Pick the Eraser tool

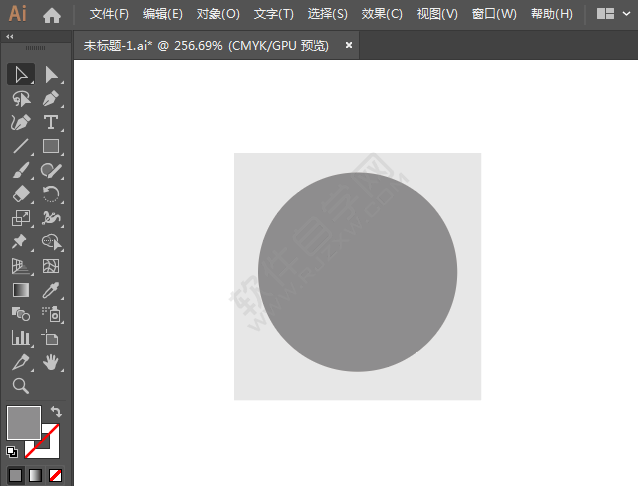coord(21,194)
